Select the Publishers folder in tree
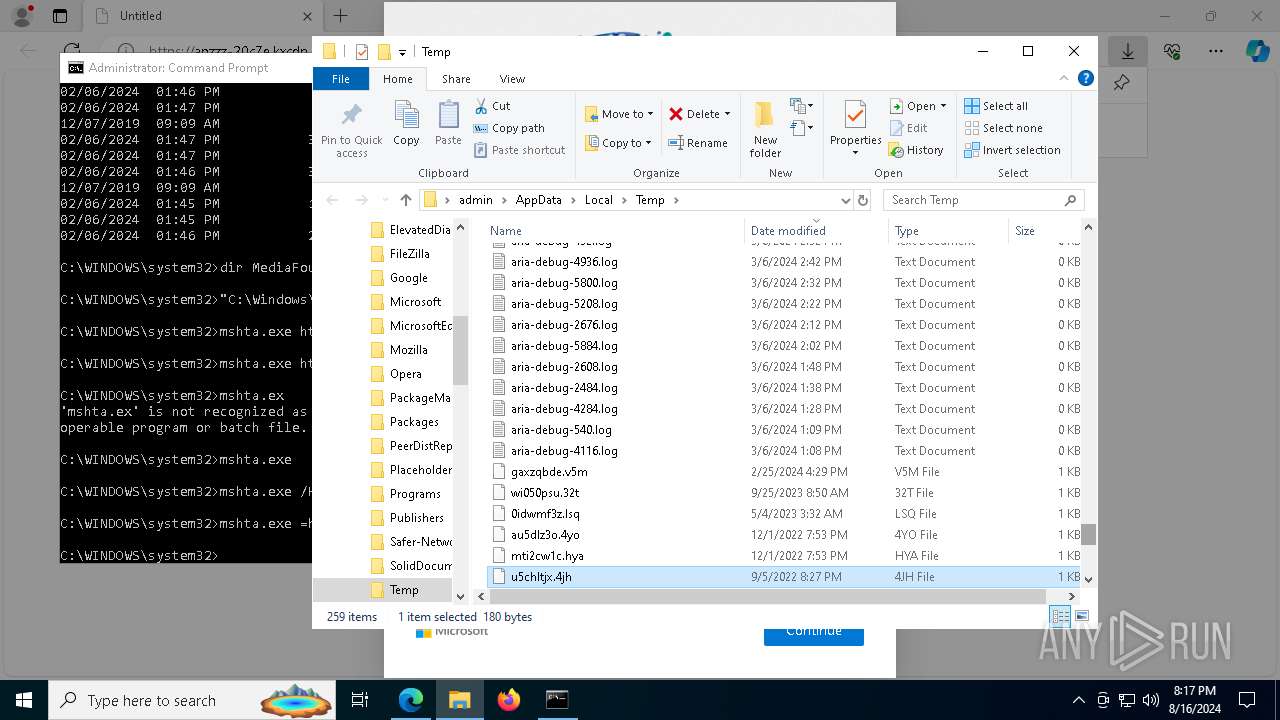This screenshot has height=720, width=1280. 416,518
